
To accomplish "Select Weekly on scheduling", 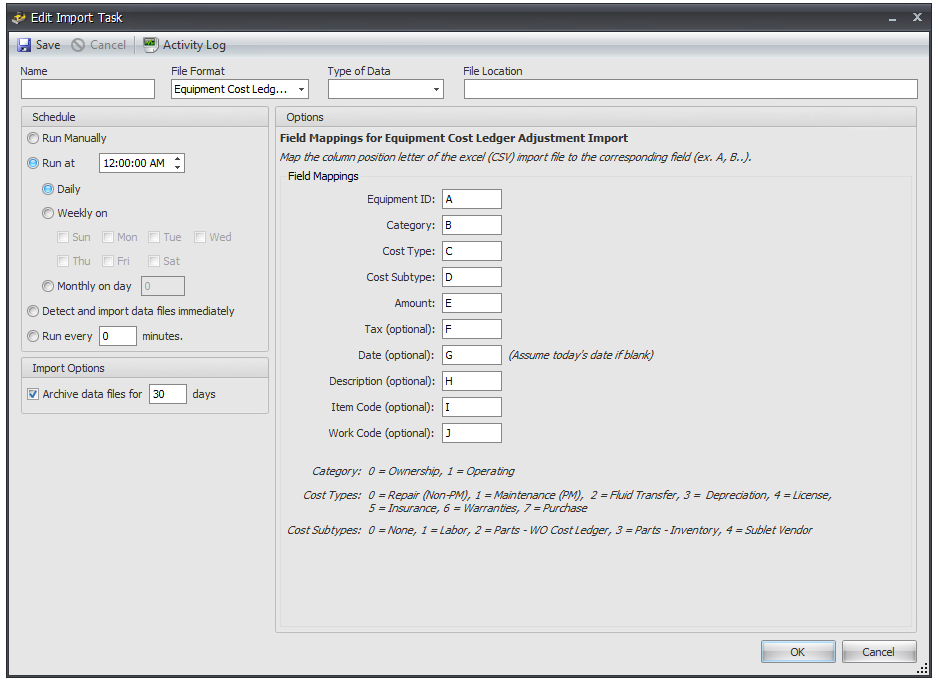I will [48, 213].
